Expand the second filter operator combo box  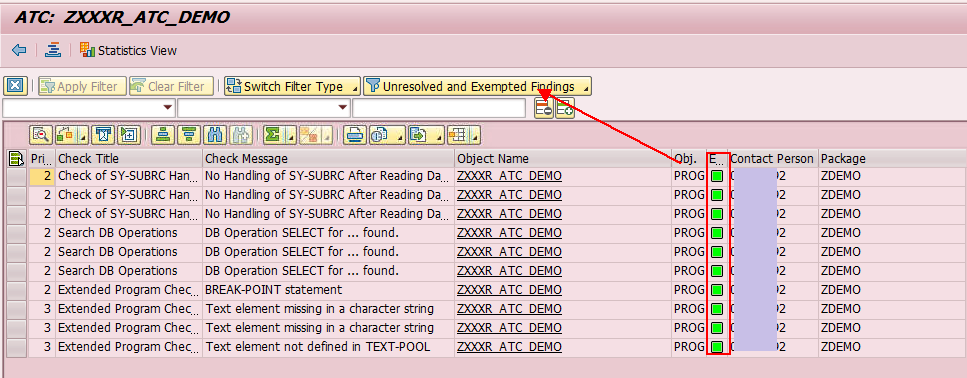(344, 108)
